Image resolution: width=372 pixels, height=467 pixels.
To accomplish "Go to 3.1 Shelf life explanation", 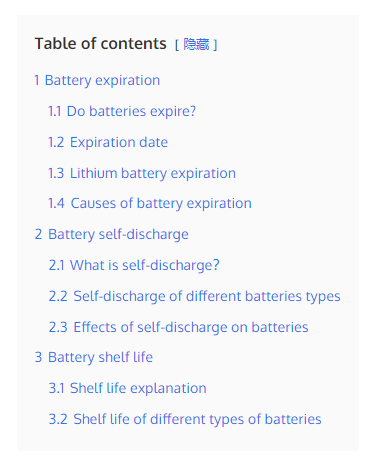I will (128, 388).
